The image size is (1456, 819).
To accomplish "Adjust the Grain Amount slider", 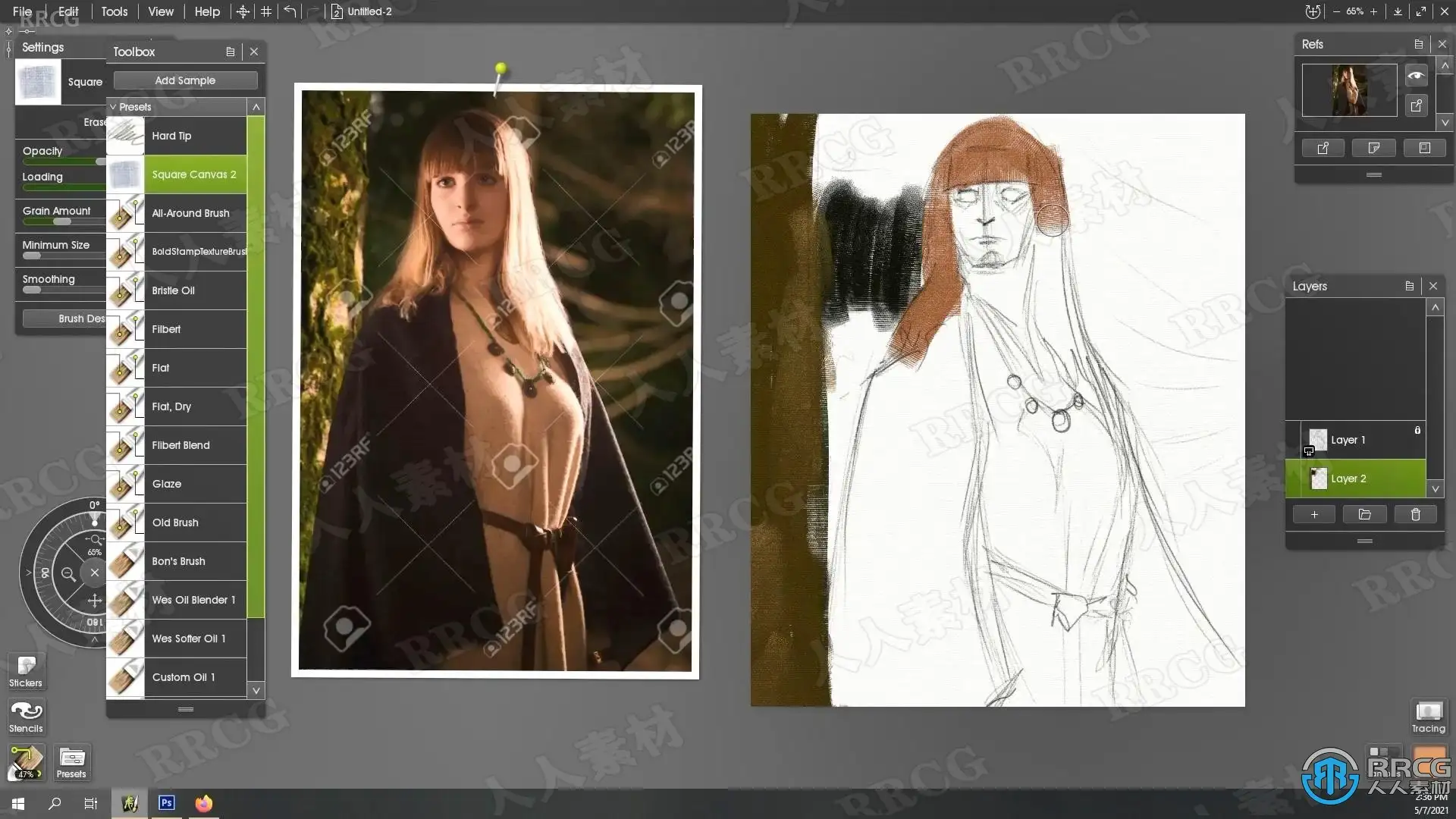I will click(x=64, y=221).
